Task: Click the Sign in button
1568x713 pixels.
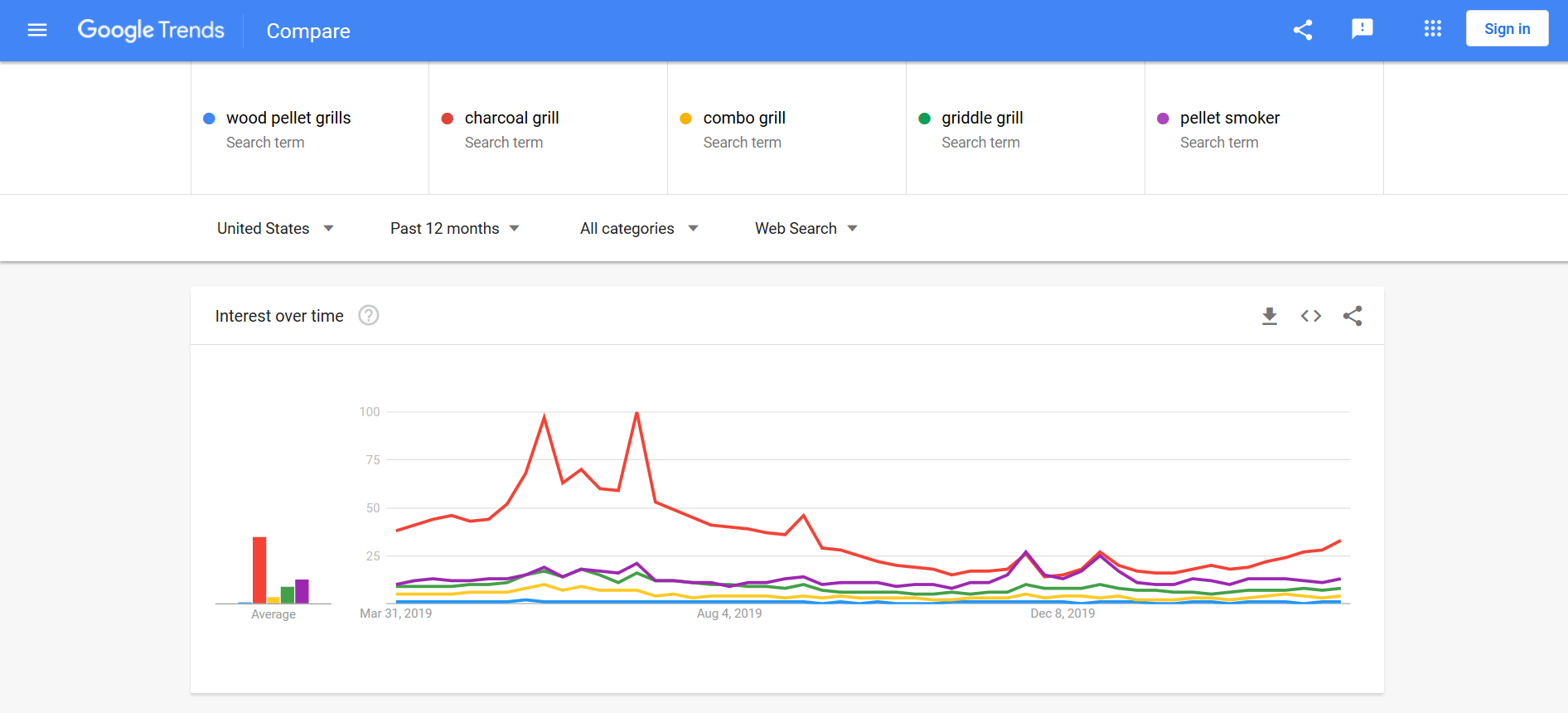Action: point(1507,29)
